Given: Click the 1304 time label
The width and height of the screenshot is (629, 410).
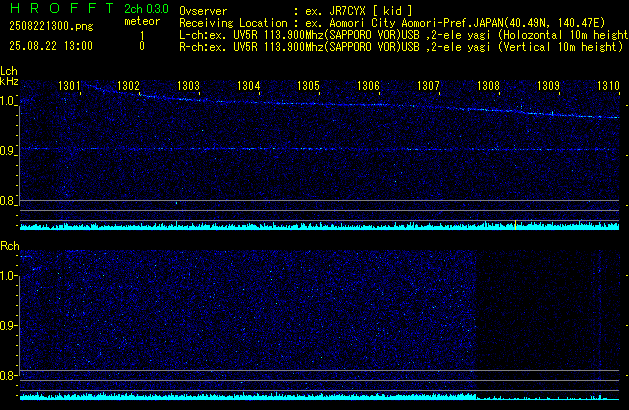Looking at the screenshot, I should (x=248, y=86).
